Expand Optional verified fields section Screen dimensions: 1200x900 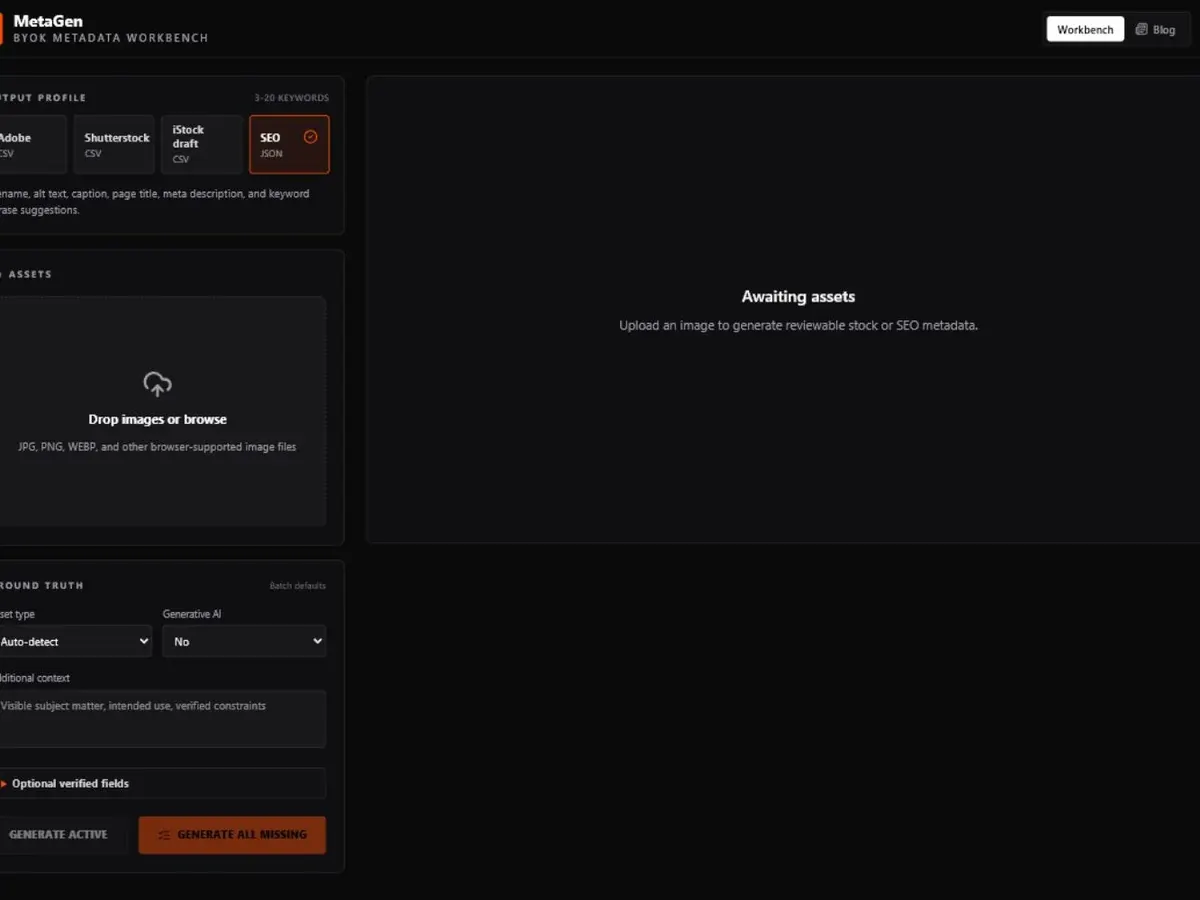162,783
